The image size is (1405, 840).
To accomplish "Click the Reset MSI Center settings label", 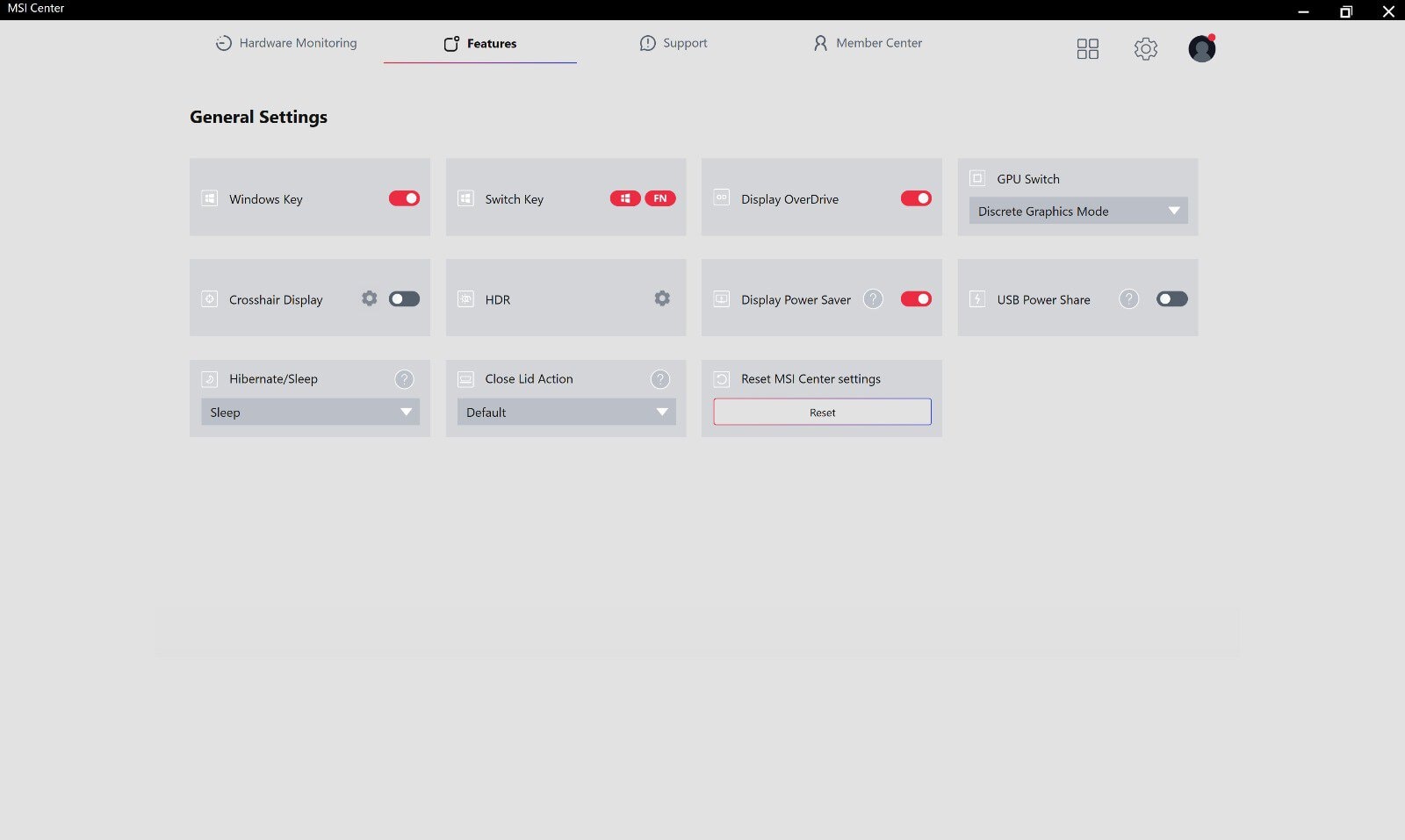I will tap(811, 378).
